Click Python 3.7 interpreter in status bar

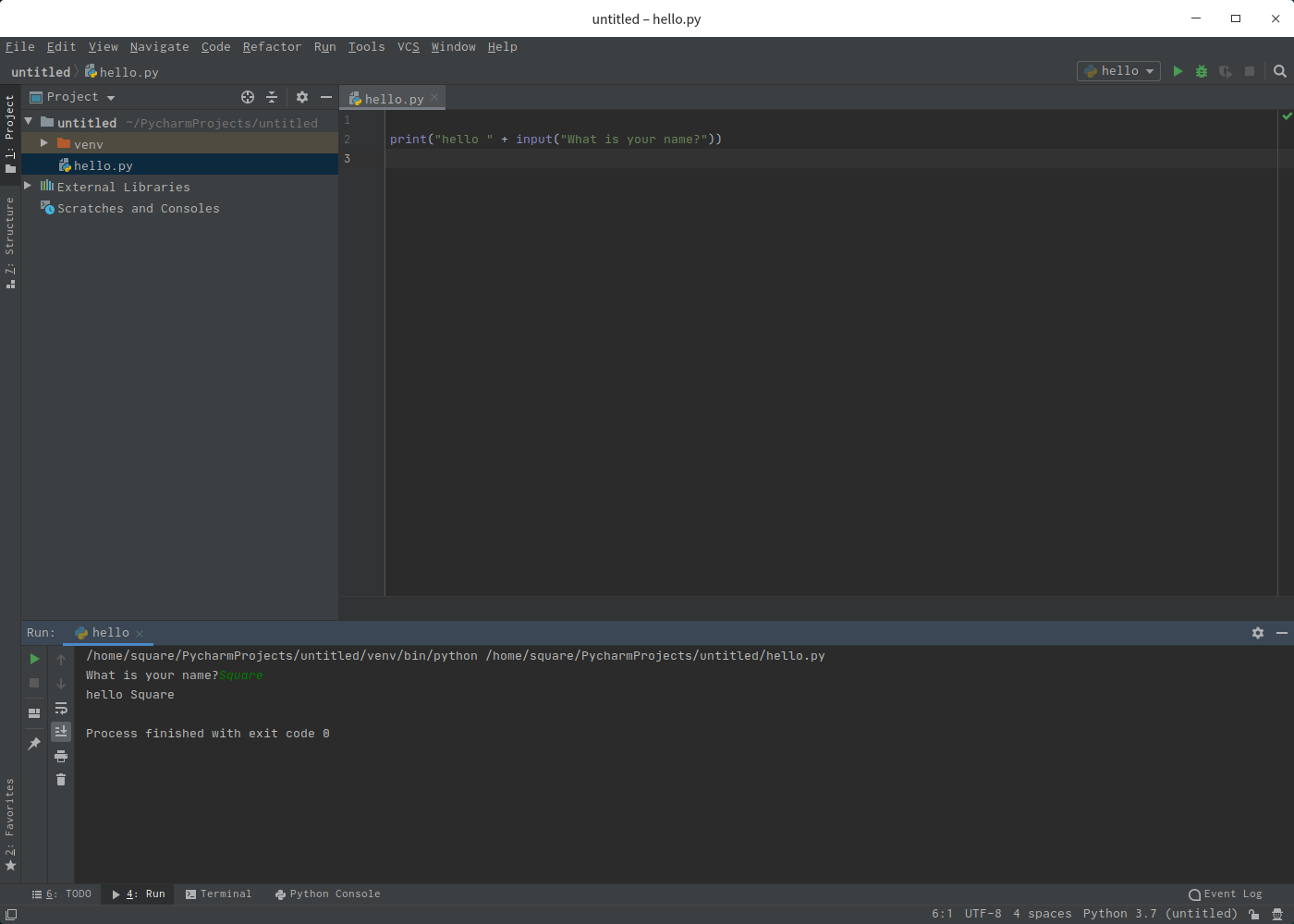(1159, 914)
